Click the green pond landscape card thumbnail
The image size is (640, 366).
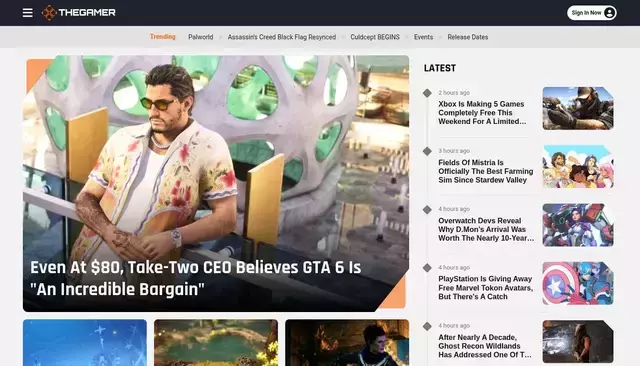click(x=216, y=343)
